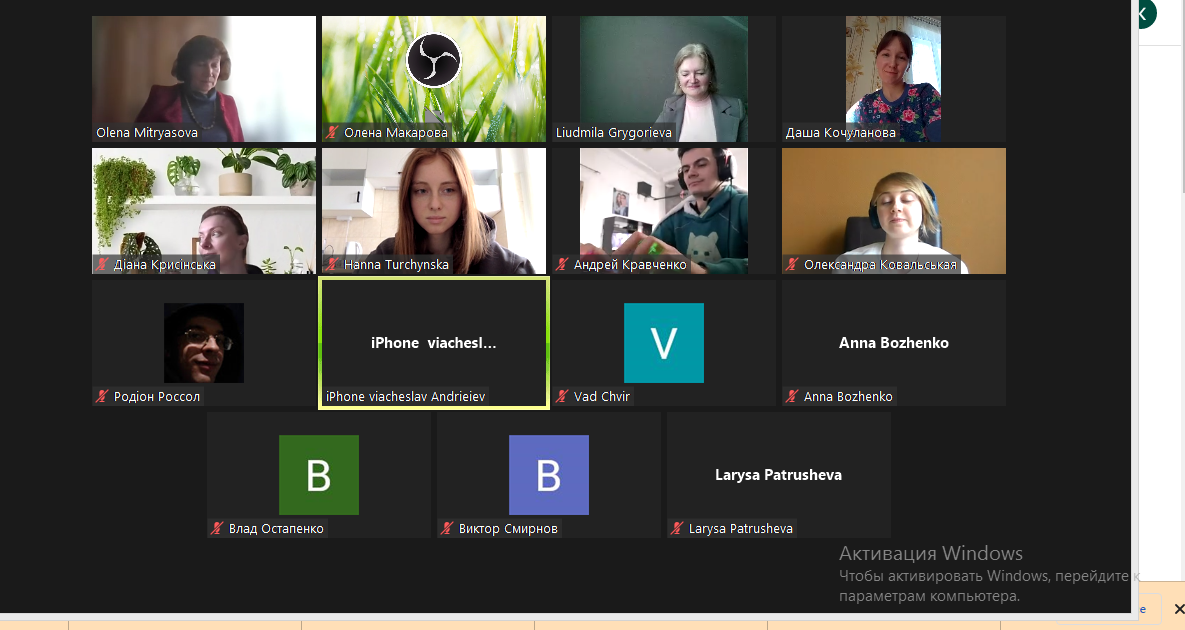The image size is (1185, 630).
Task: Select the 'Діана Крисінська' name label
Action: tap(165, 265)
